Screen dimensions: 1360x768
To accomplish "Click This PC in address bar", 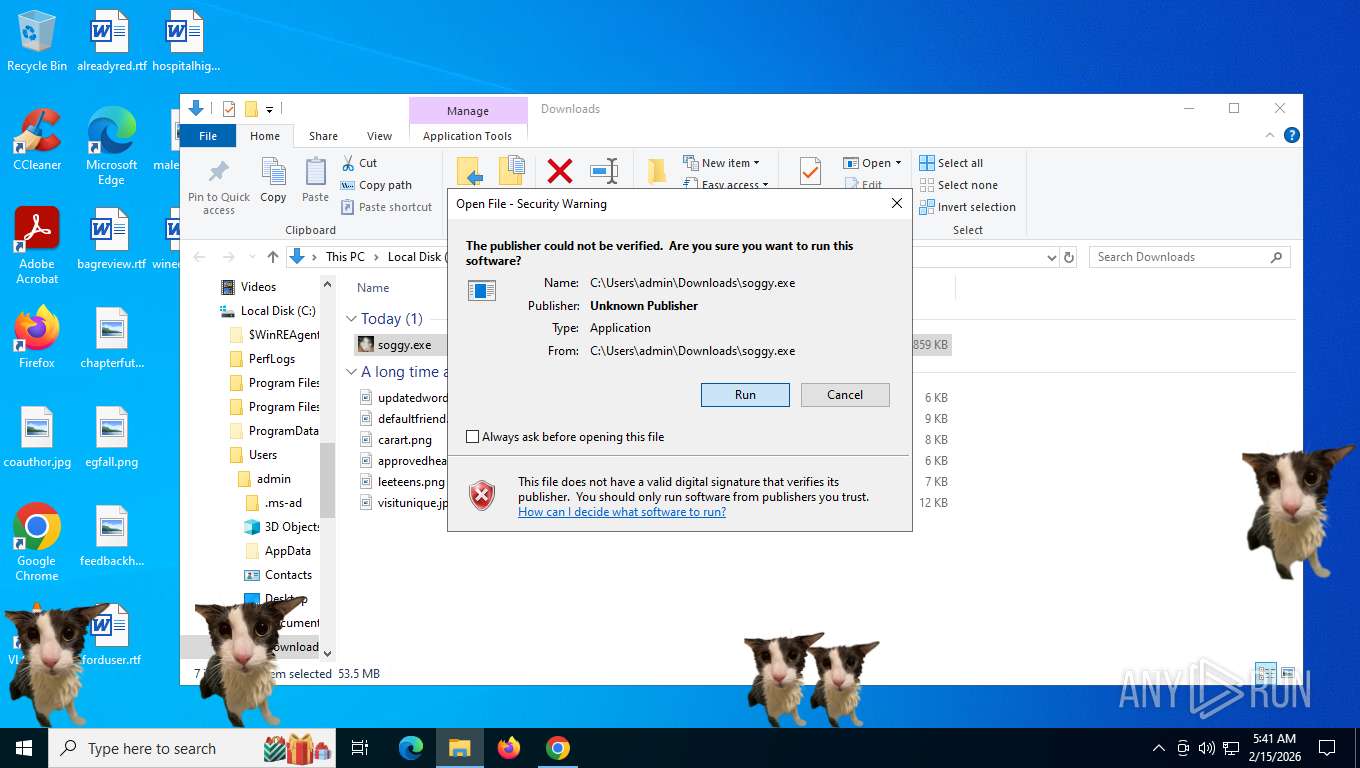I will tap(345, 257).
